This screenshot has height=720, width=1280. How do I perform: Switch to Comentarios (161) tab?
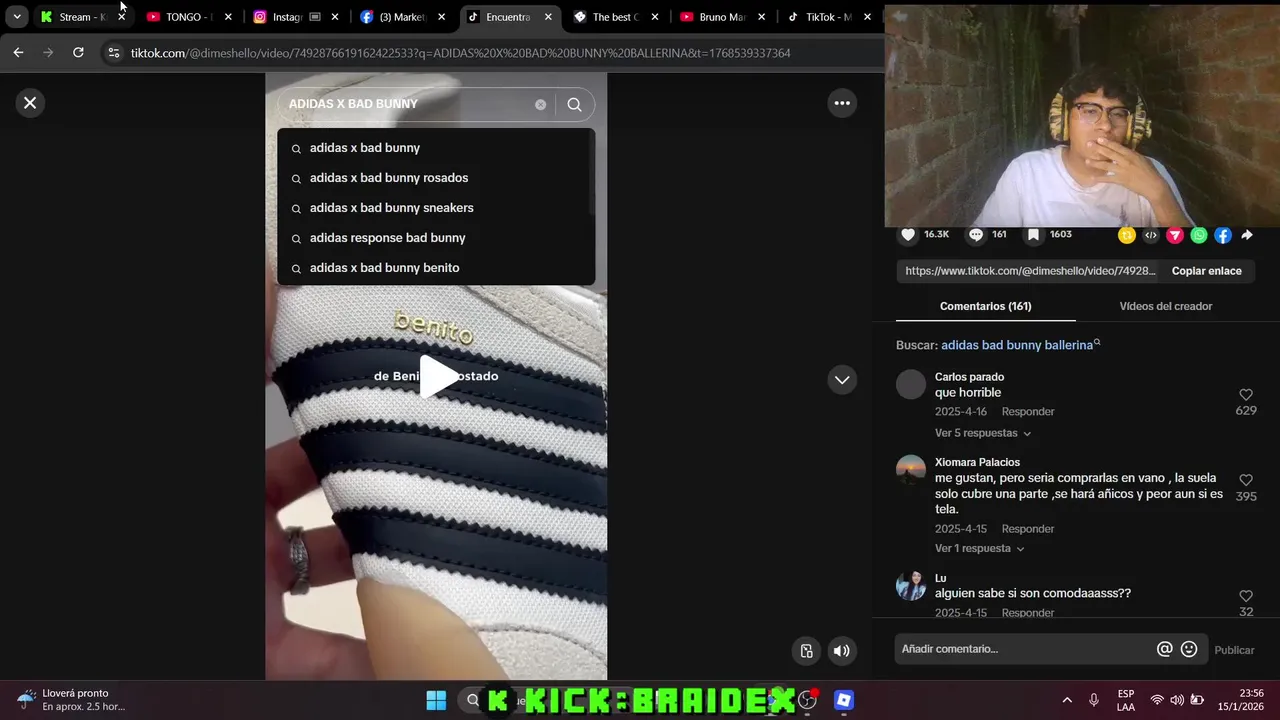pos(985,306)
